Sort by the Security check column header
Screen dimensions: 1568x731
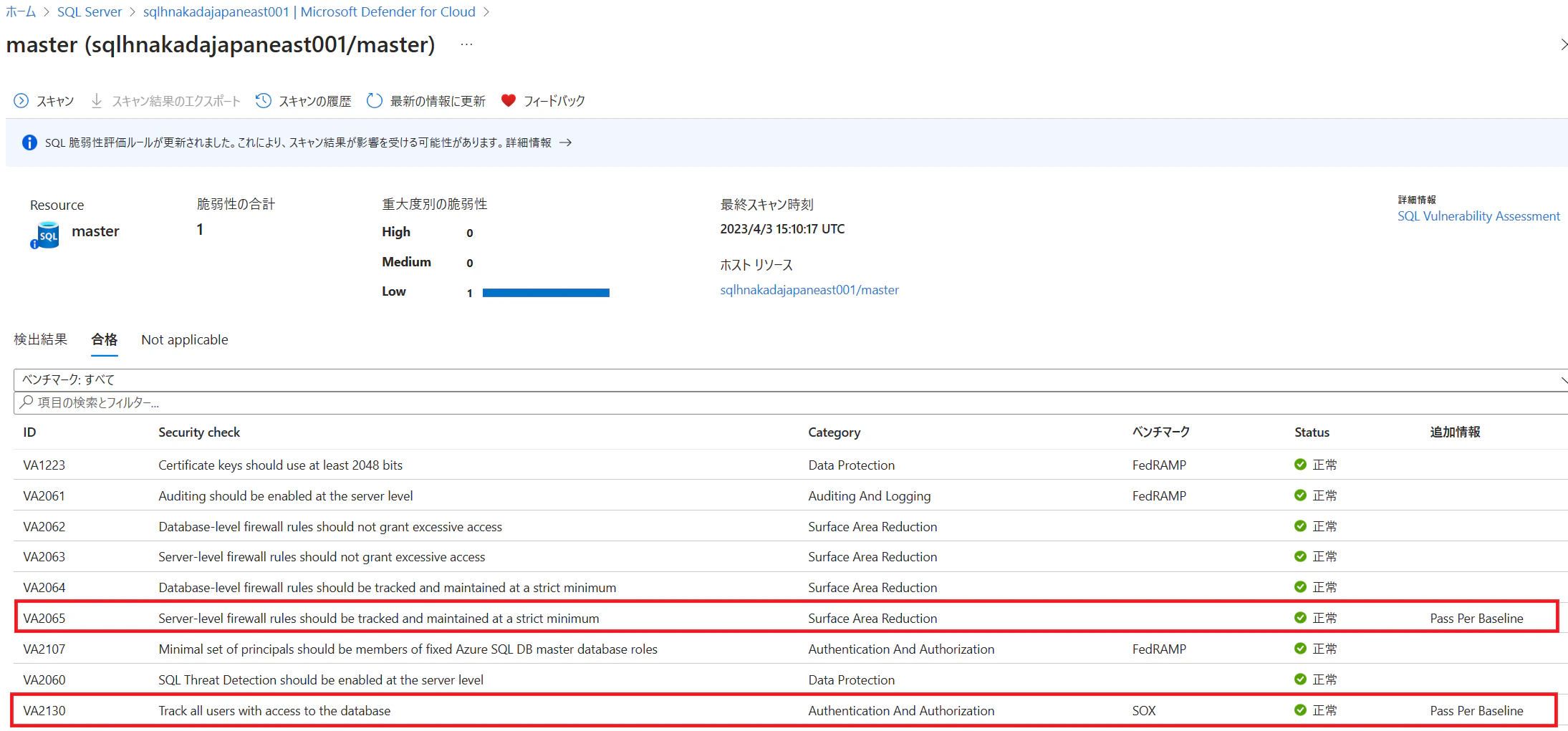199,432
